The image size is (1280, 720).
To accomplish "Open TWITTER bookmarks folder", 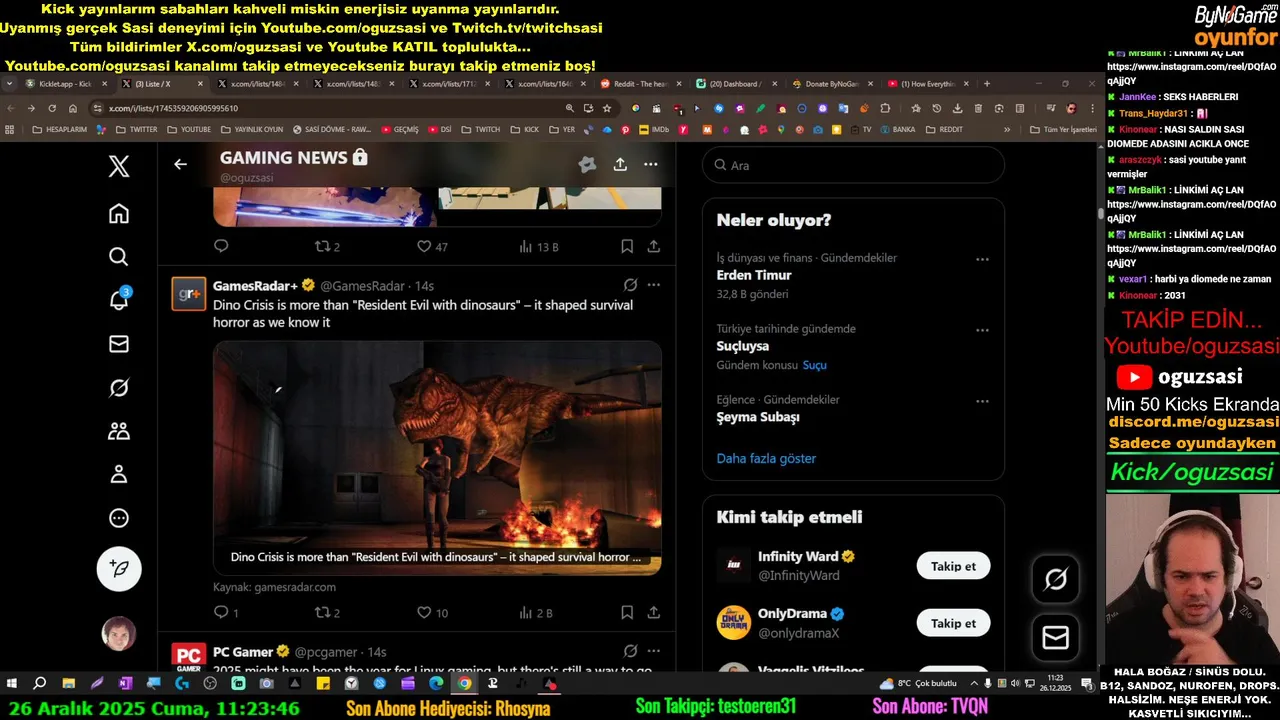I will 136,129.
